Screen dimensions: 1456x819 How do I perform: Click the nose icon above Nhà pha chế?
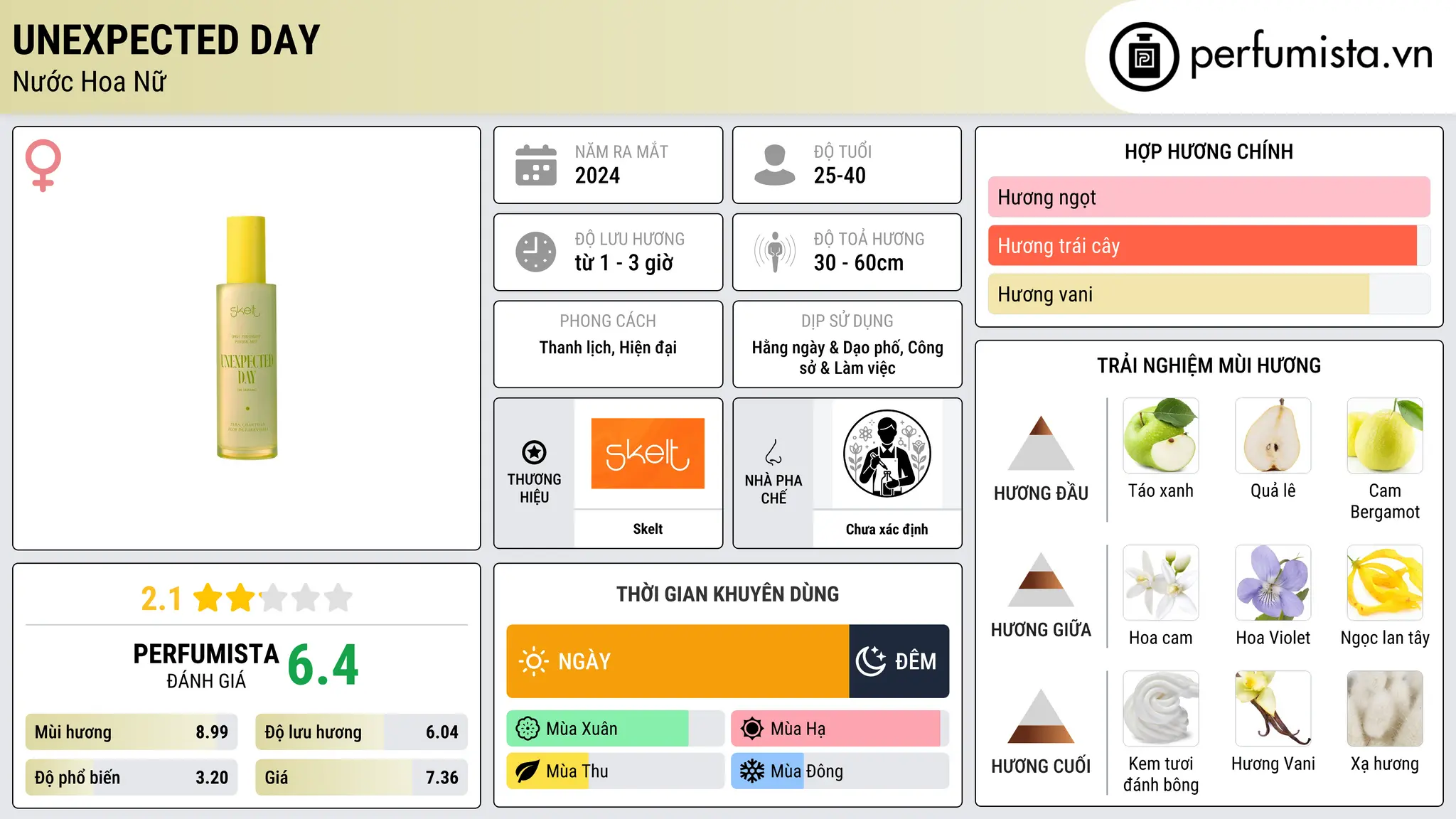(773, 452)
